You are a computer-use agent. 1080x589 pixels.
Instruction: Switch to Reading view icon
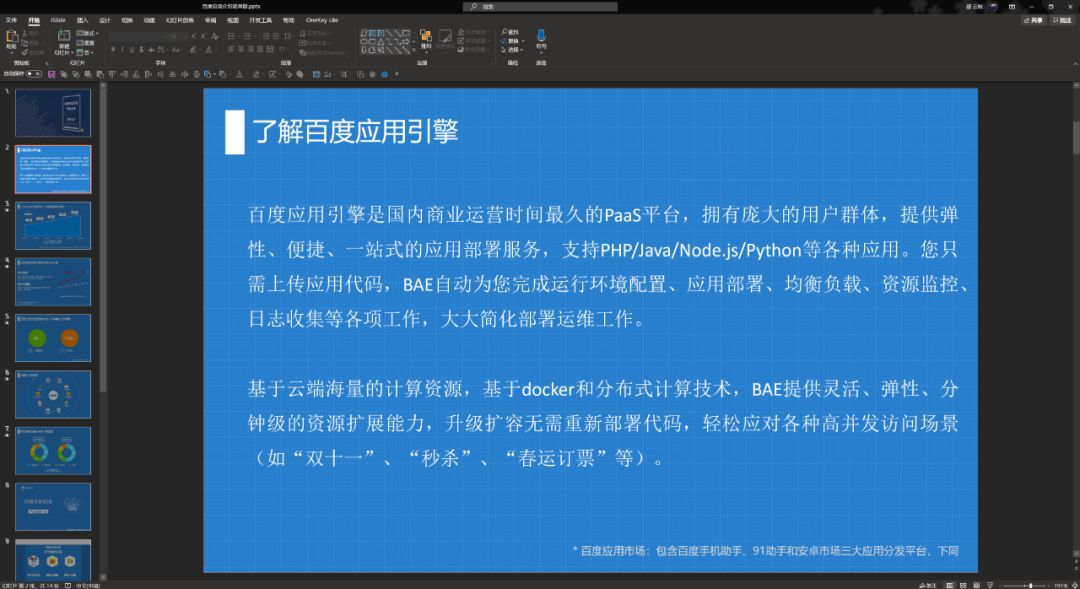977,586
